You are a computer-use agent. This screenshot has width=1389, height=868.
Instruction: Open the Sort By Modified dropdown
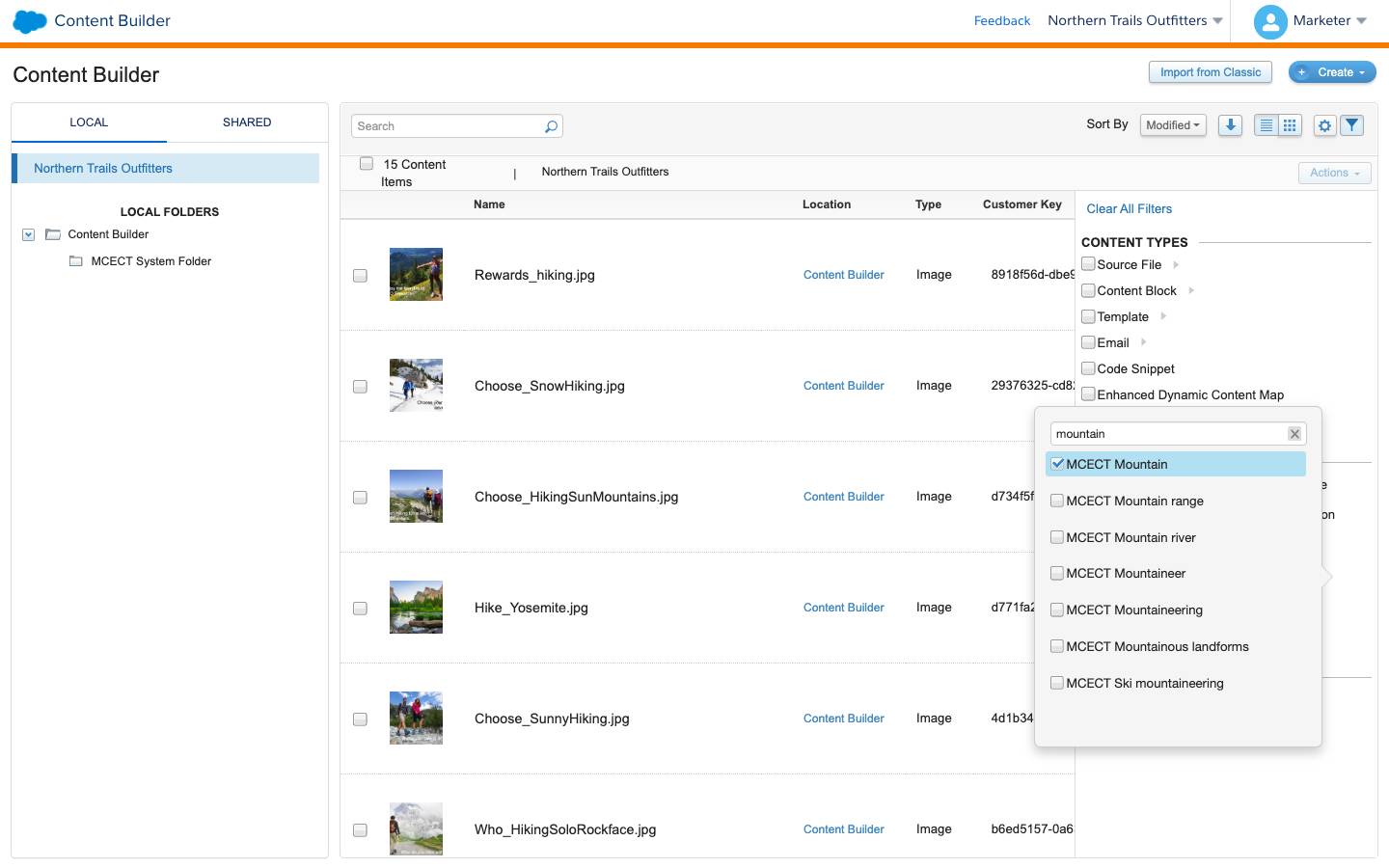point(1173,125)
